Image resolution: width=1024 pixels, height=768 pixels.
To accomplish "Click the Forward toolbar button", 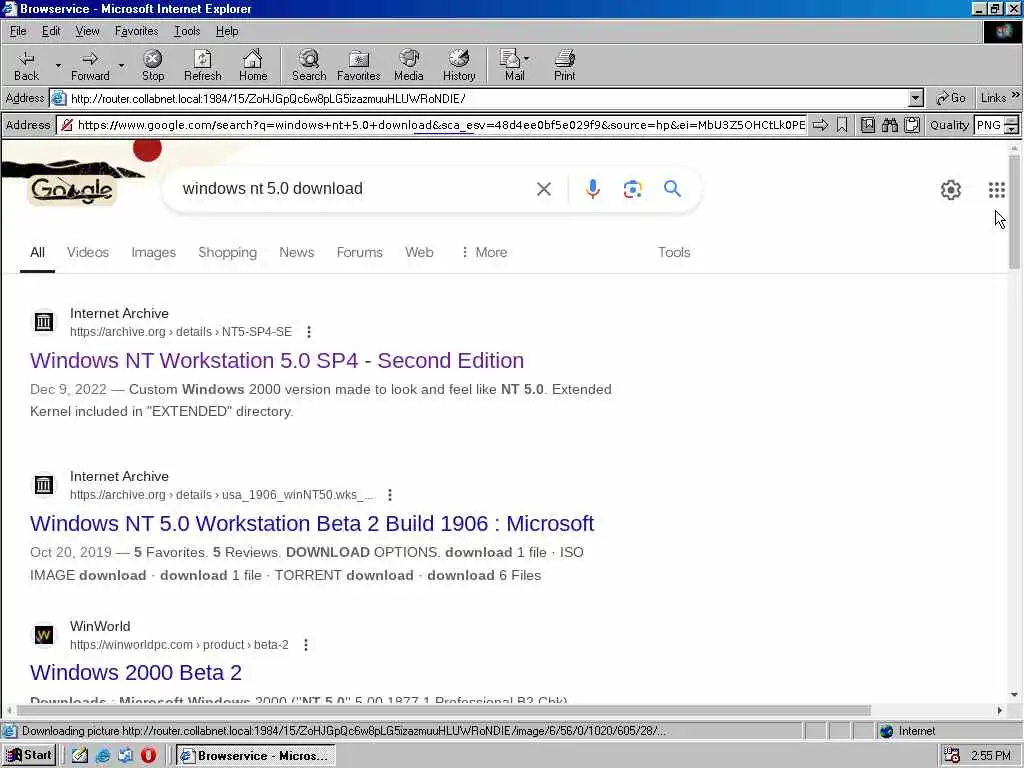I will coord(90,65).
